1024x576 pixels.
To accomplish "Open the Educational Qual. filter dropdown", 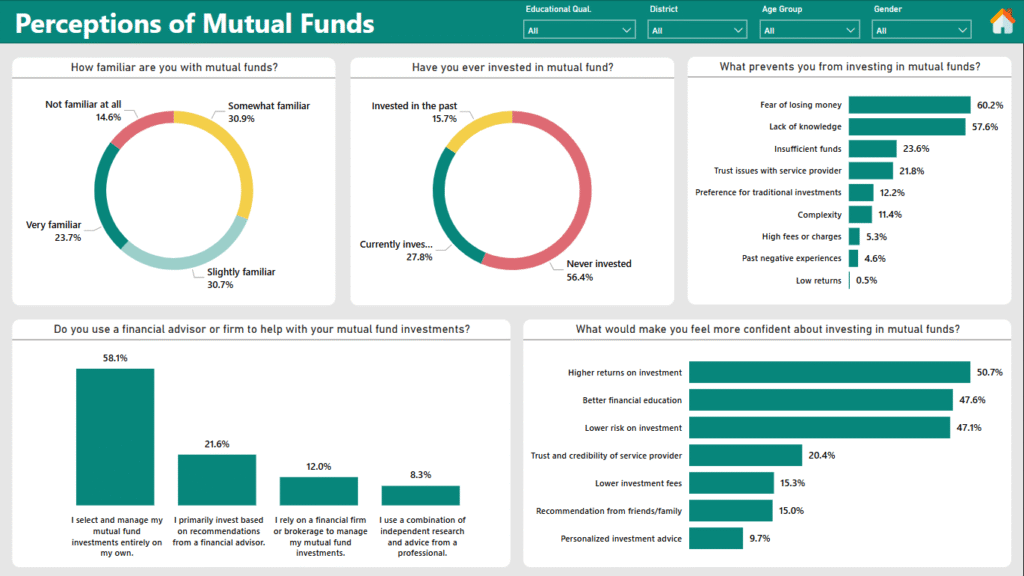I will tap(578, 28).
